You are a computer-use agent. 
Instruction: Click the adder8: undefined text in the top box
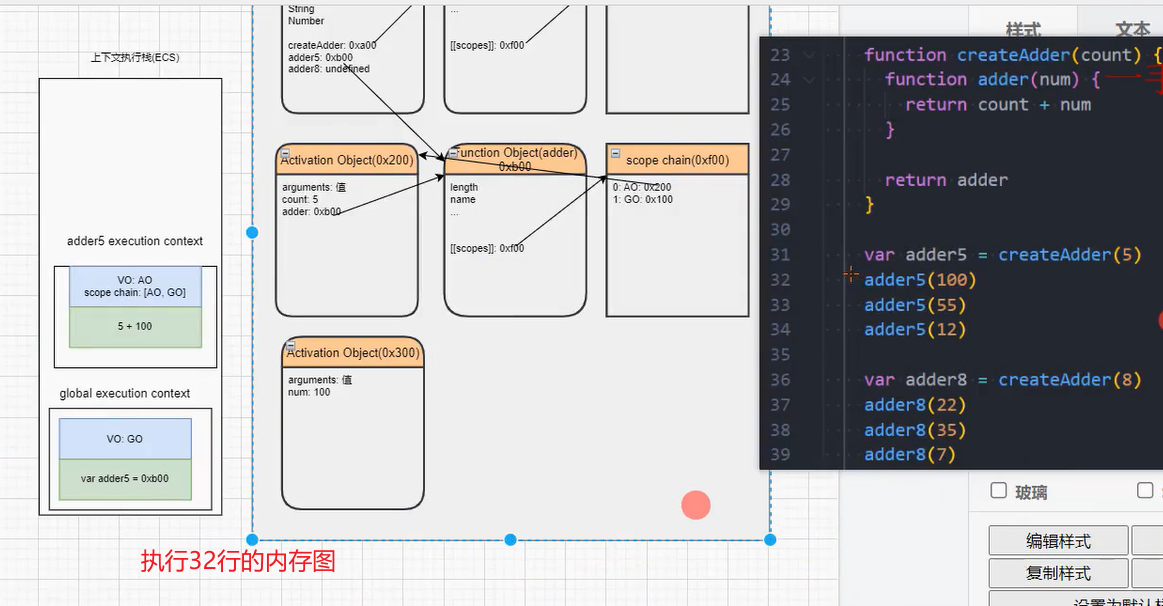329,69
